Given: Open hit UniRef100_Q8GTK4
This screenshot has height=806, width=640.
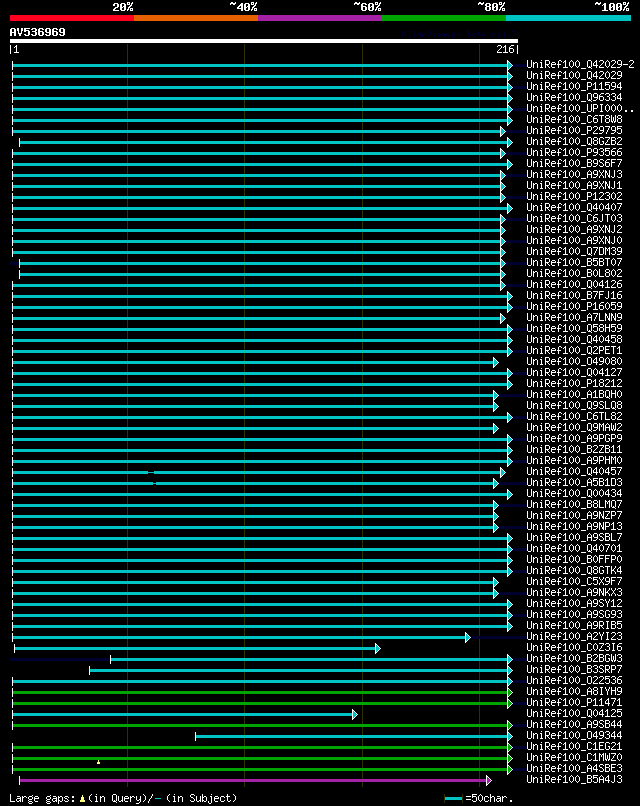Looking at the screenshot, I should coord(574,571).
